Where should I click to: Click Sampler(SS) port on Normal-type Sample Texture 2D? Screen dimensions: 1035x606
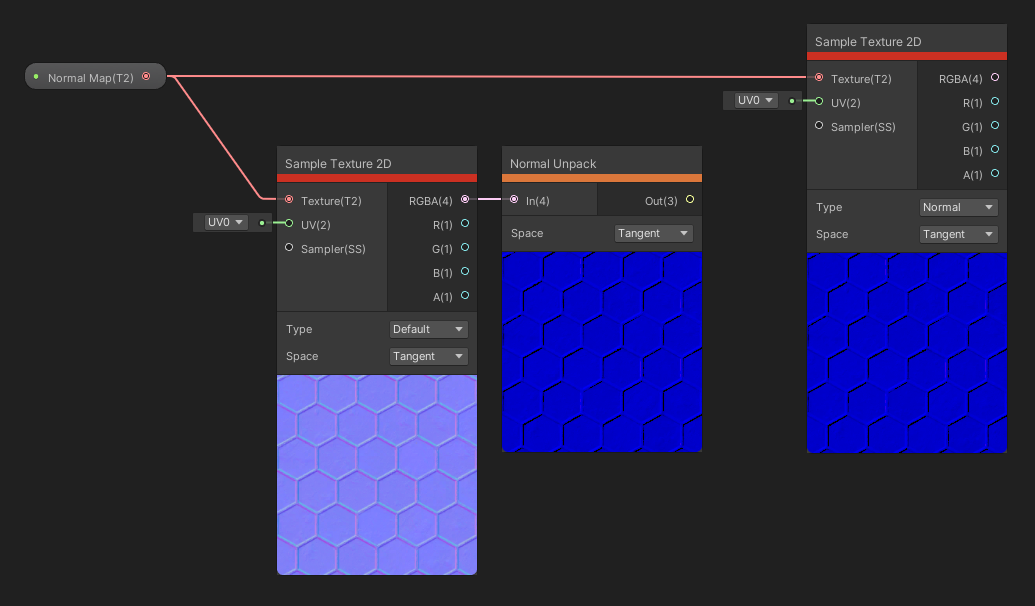tap(819, 126)
